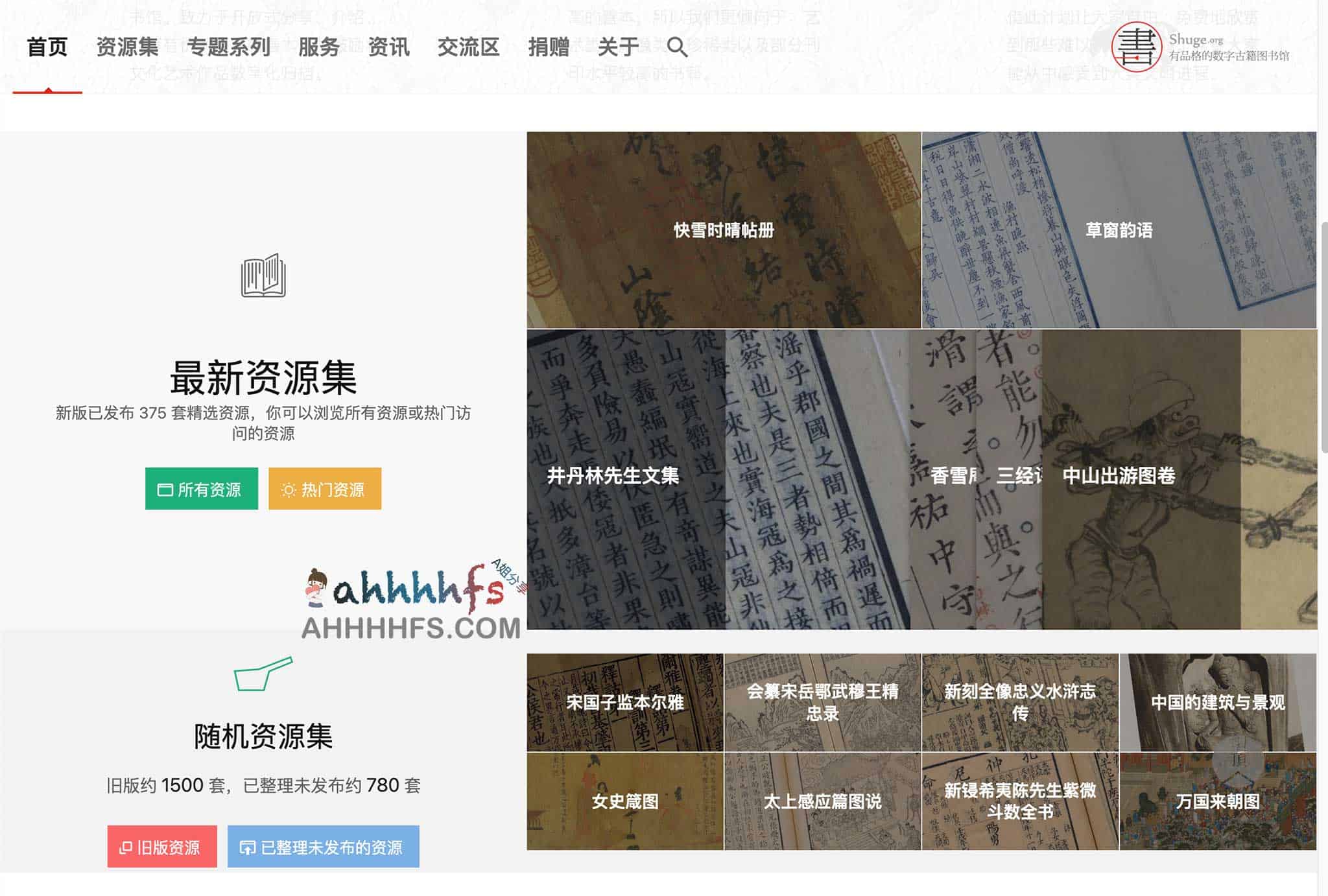
Task: Click the red 旧版资源 button
Action: point(162,847)
